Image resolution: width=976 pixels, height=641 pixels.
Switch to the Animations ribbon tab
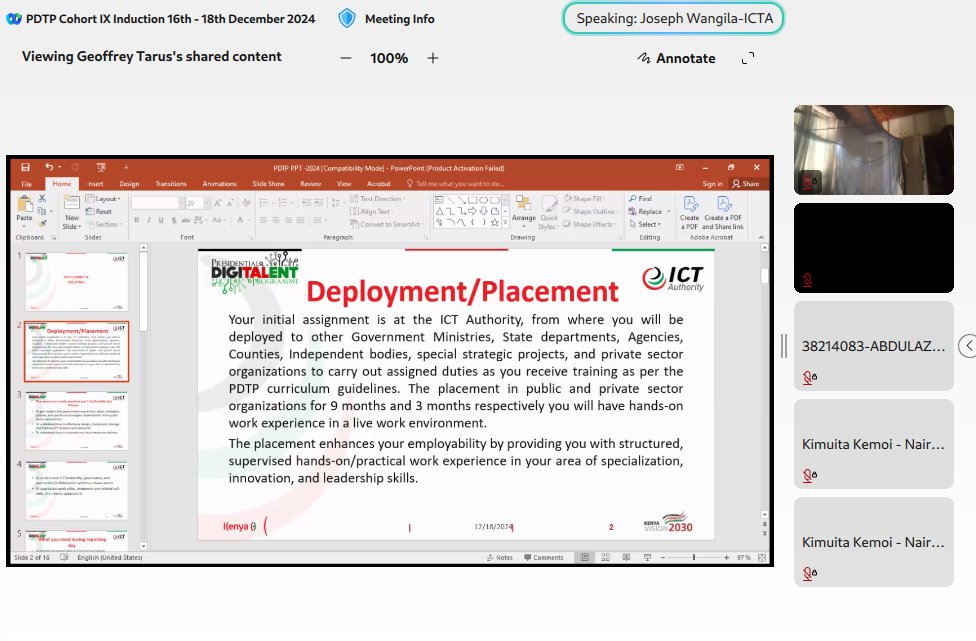tap(219, 184)
